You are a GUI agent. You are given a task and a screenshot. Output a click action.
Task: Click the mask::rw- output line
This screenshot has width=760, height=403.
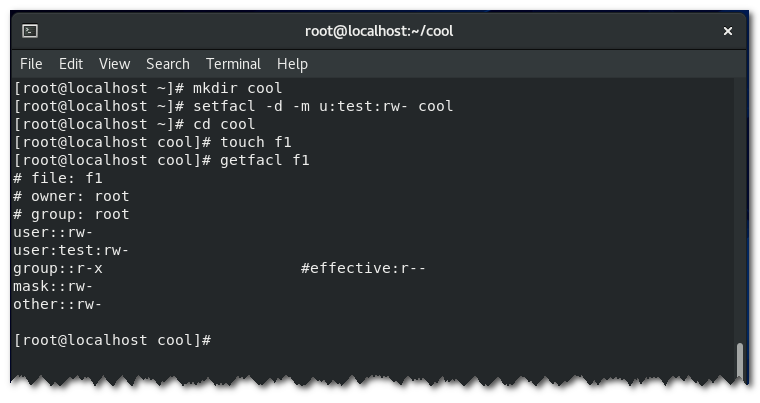coord(53,286)
